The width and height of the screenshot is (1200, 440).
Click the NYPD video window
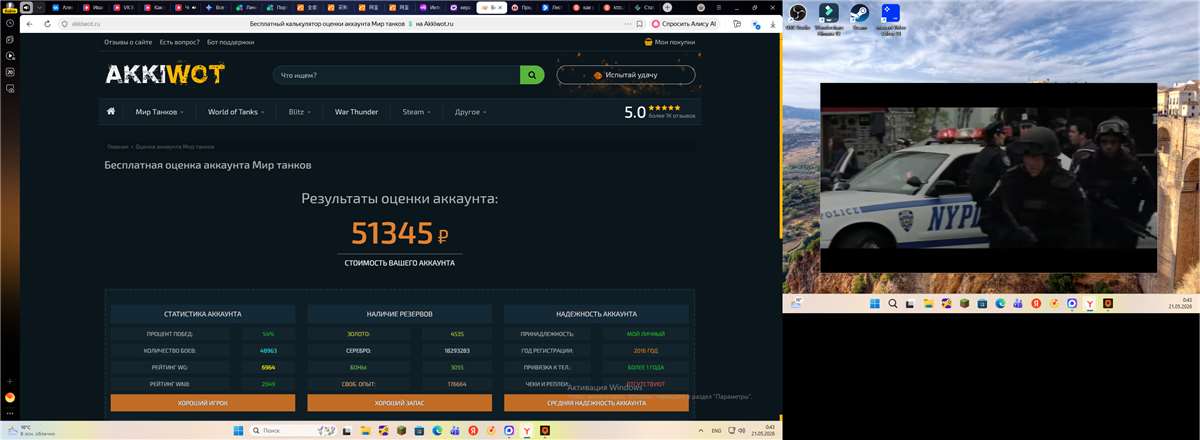(x=988, y=177)
